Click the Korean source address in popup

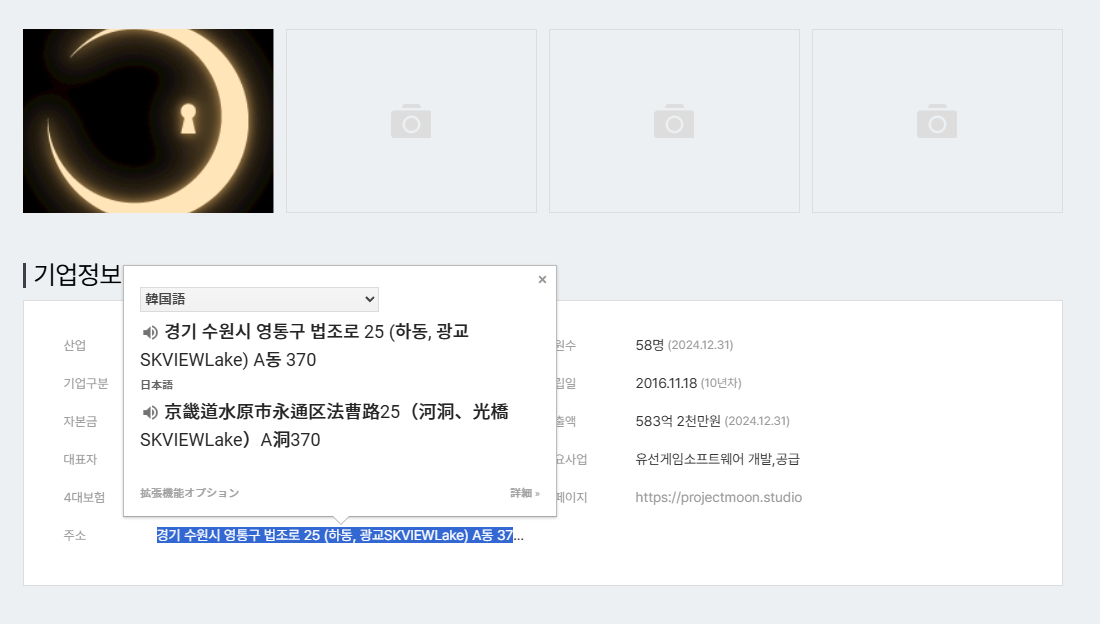point(305,345)
